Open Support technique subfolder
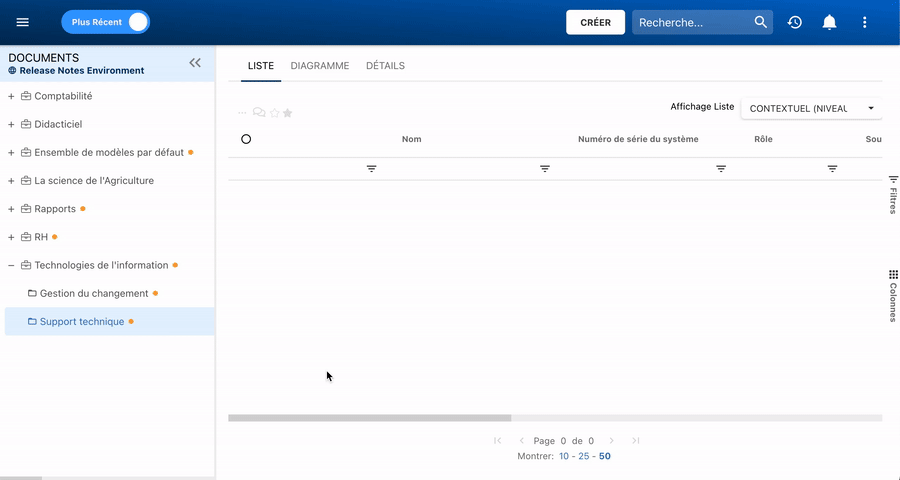 (x=82, y=321)
